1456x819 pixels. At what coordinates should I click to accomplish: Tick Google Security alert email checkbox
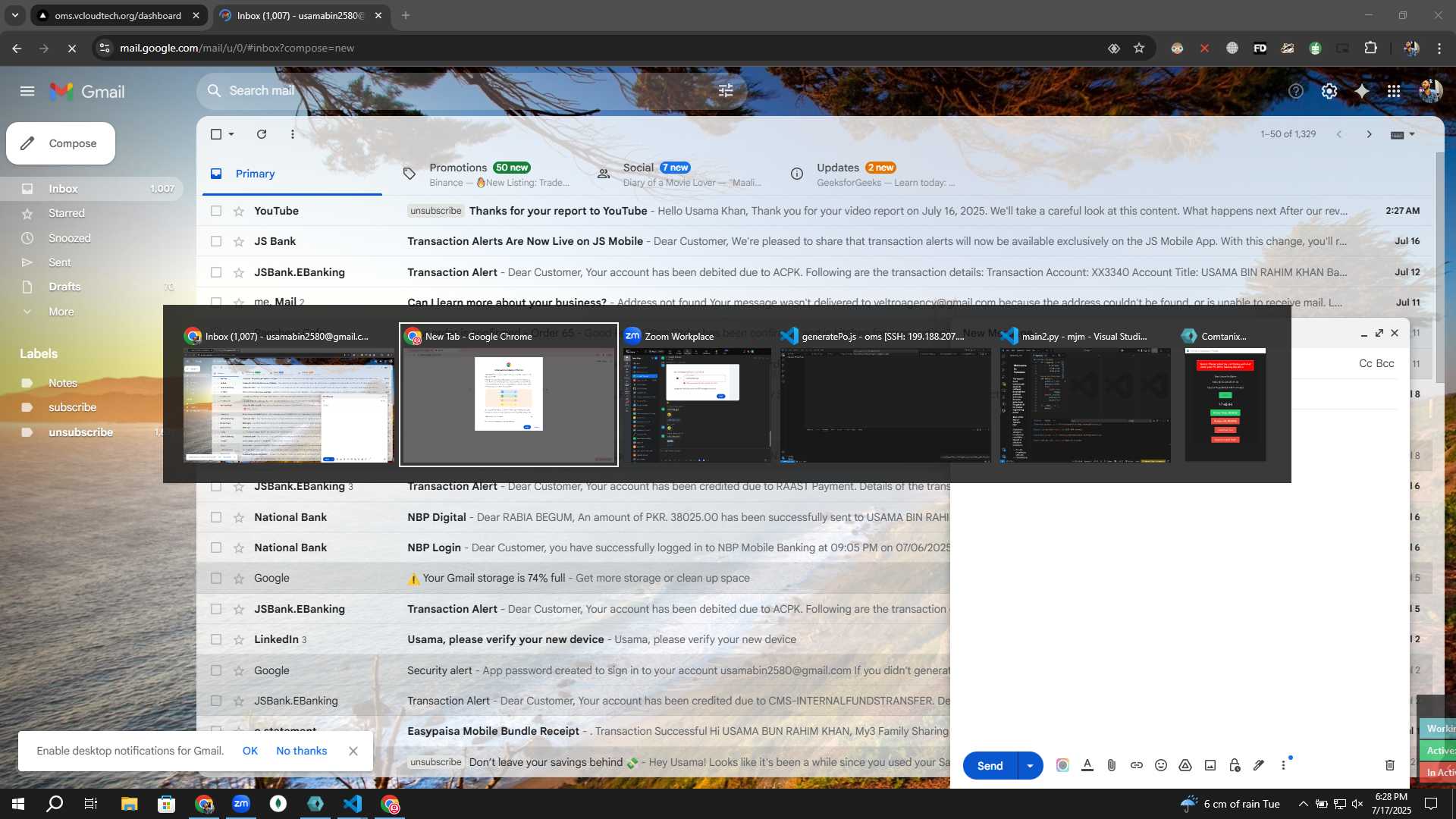[216, 670]
